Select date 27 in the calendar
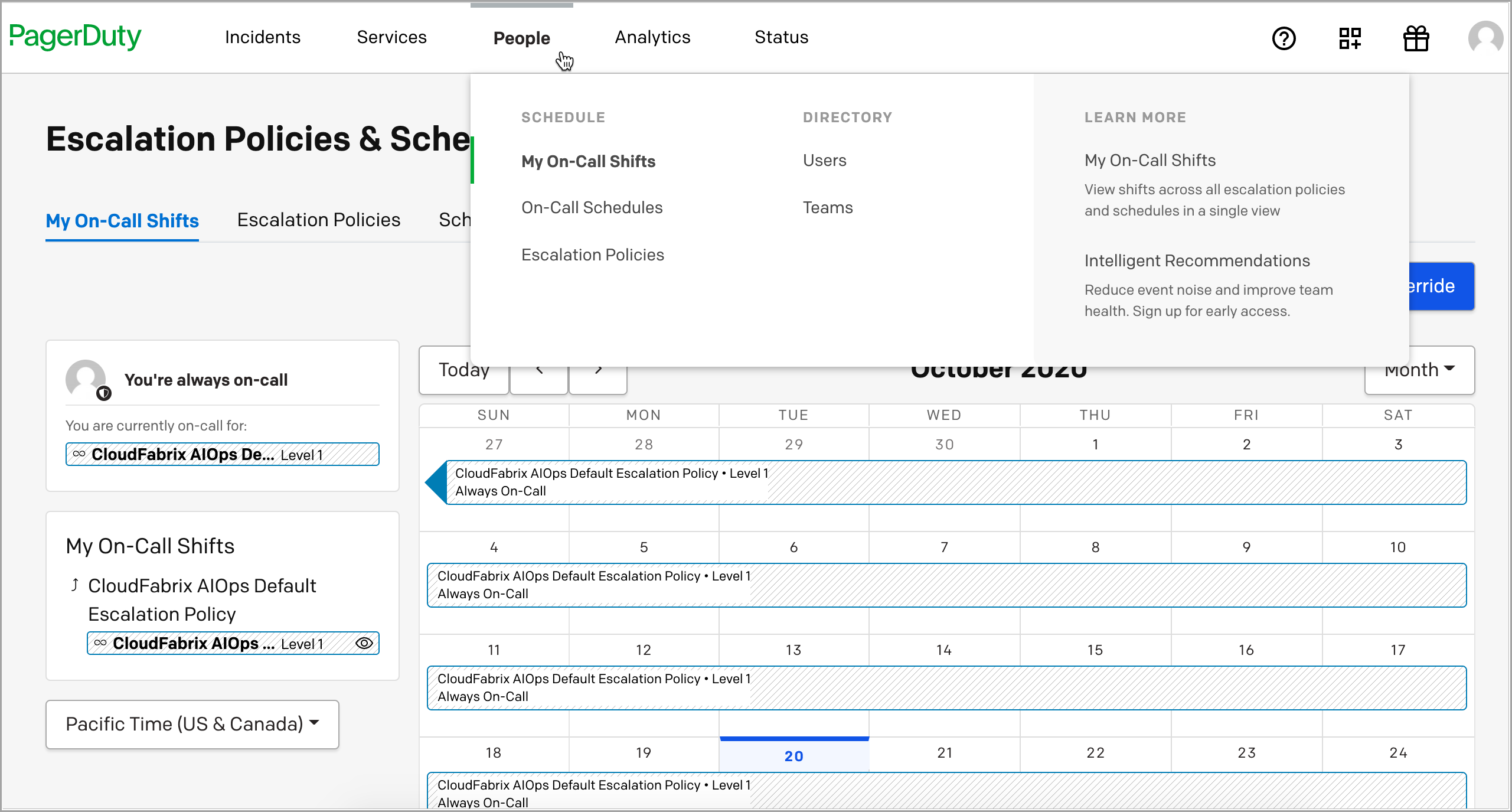This screenshot has width=1512, height=812. [494, 444]
